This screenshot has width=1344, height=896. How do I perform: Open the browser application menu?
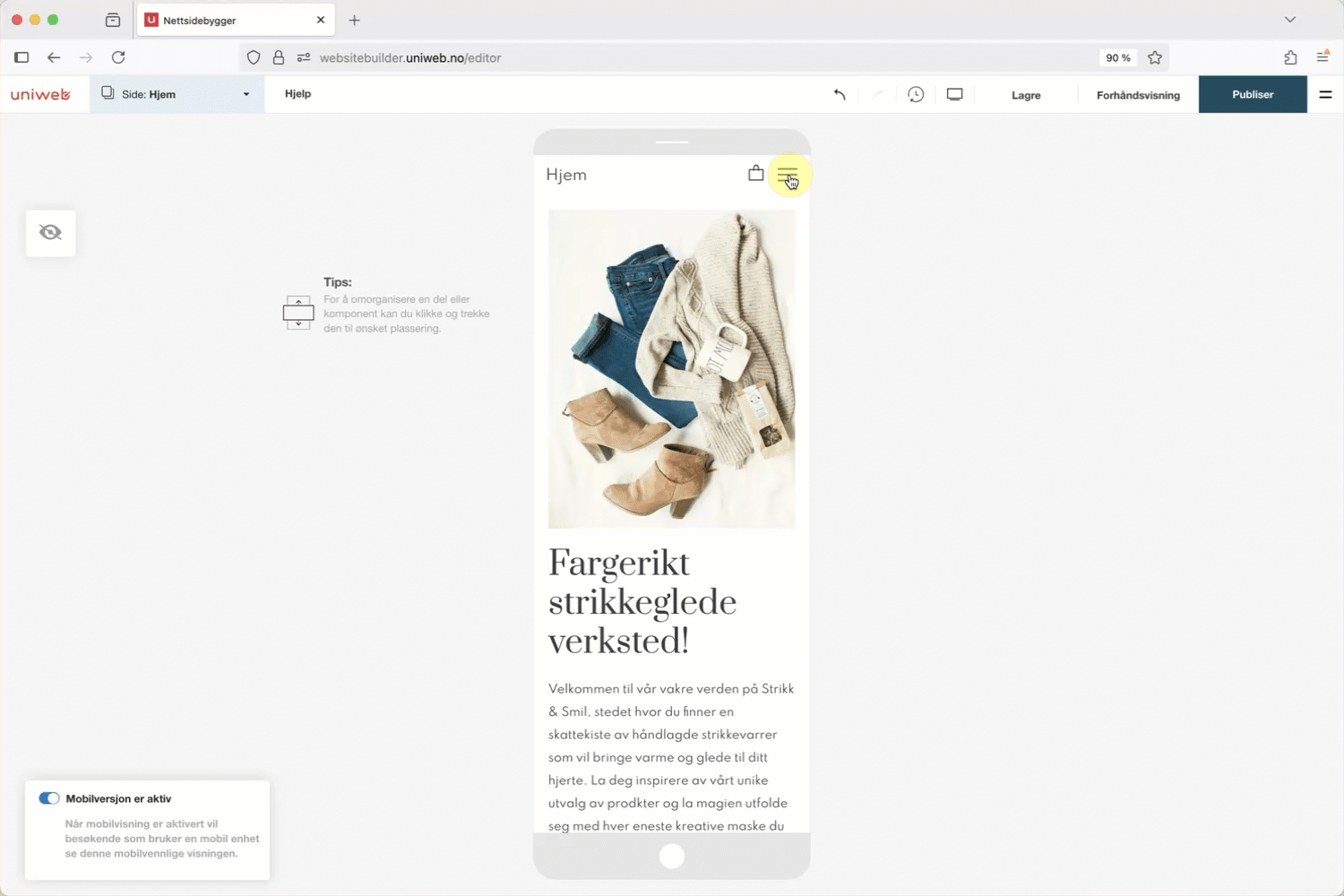click(x=1323, y=56)
